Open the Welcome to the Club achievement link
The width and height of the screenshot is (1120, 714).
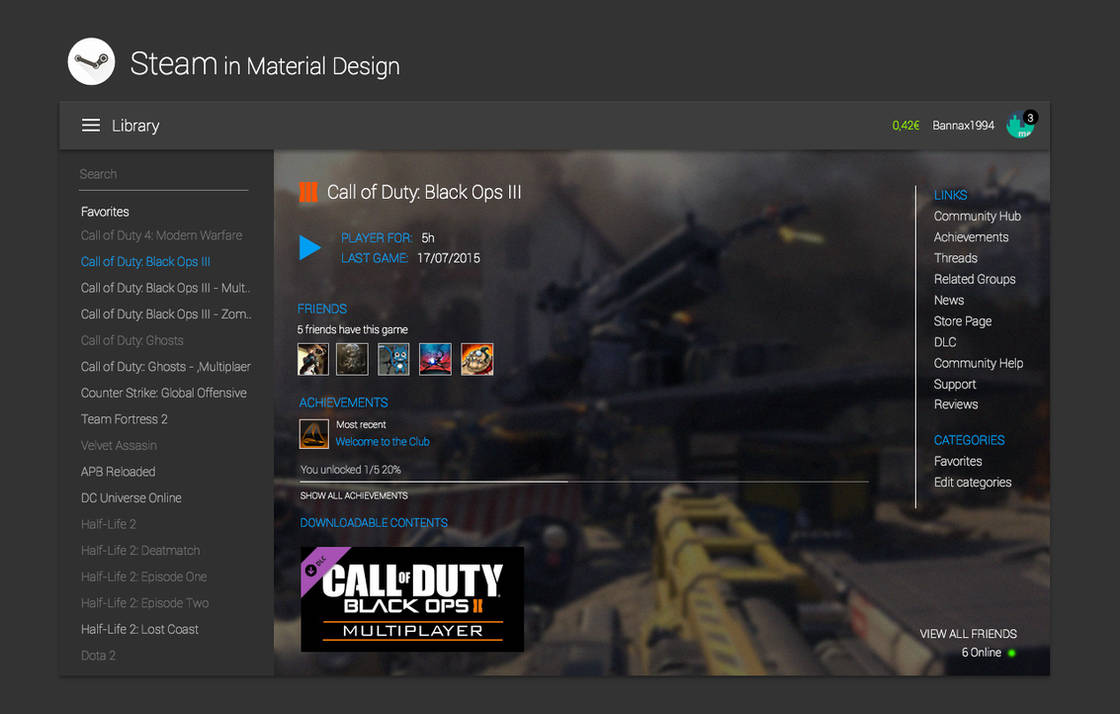(x=382, y=442)
